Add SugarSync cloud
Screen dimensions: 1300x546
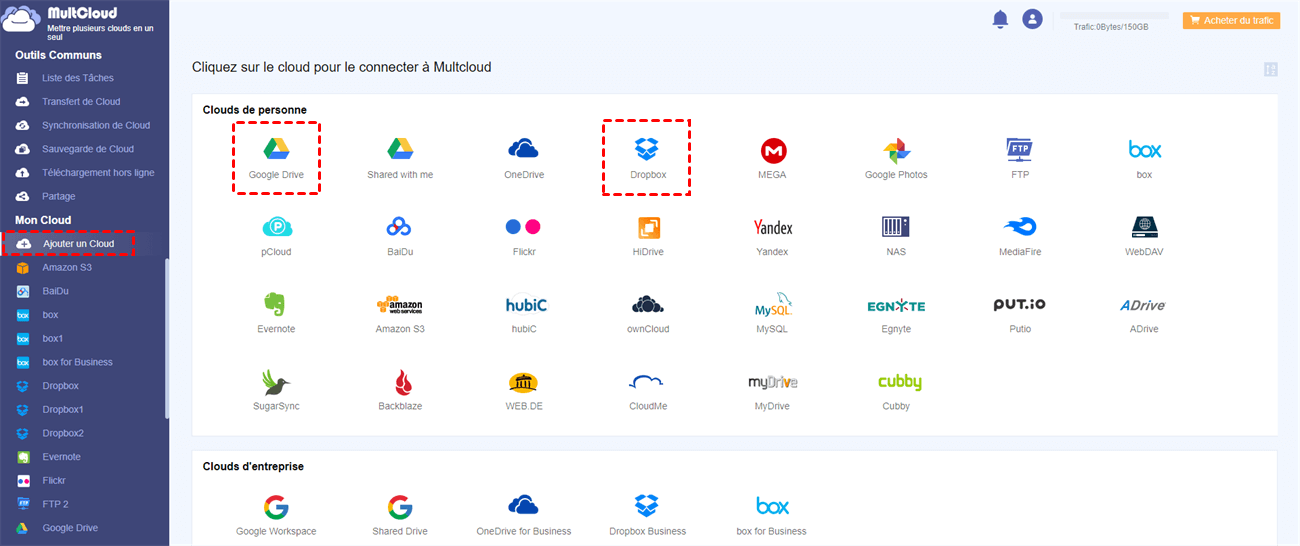click(276, 382)
